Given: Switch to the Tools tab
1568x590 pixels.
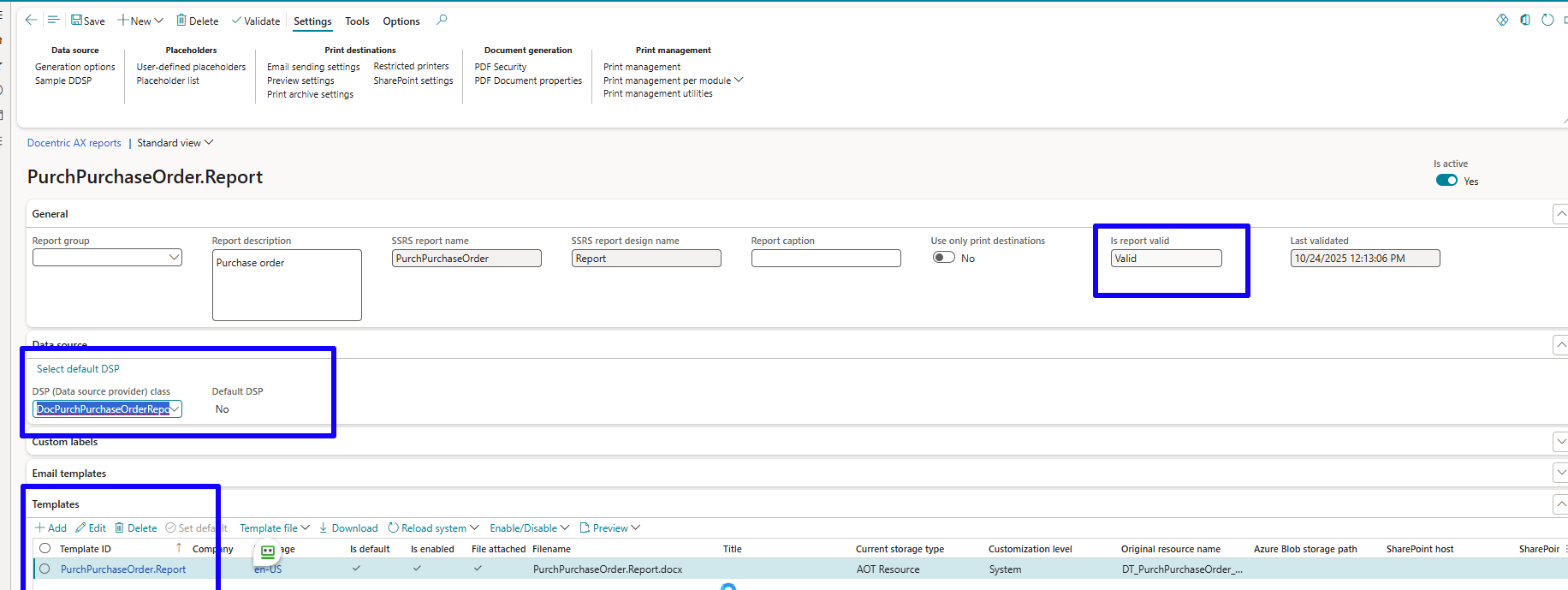Looking at the screenshot, I should point(357,21).
